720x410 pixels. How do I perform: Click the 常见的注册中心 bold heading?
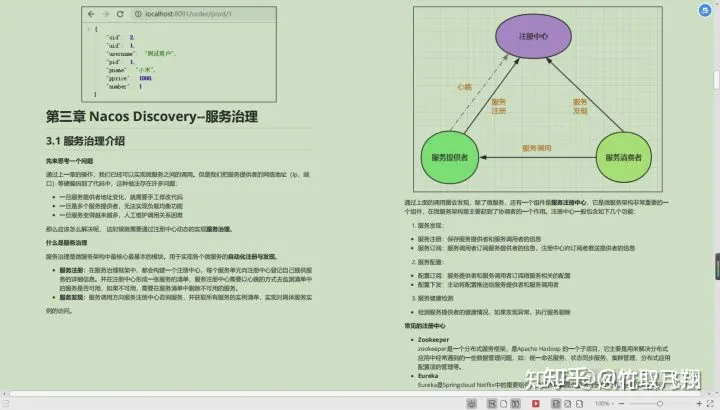(425, 326)
